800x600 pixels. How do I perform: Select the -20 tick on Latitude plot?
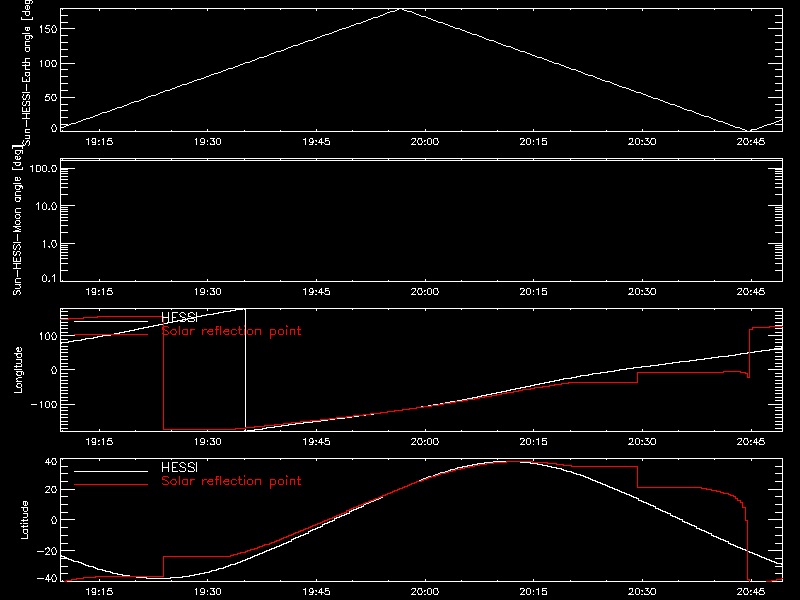pos(47,551)
